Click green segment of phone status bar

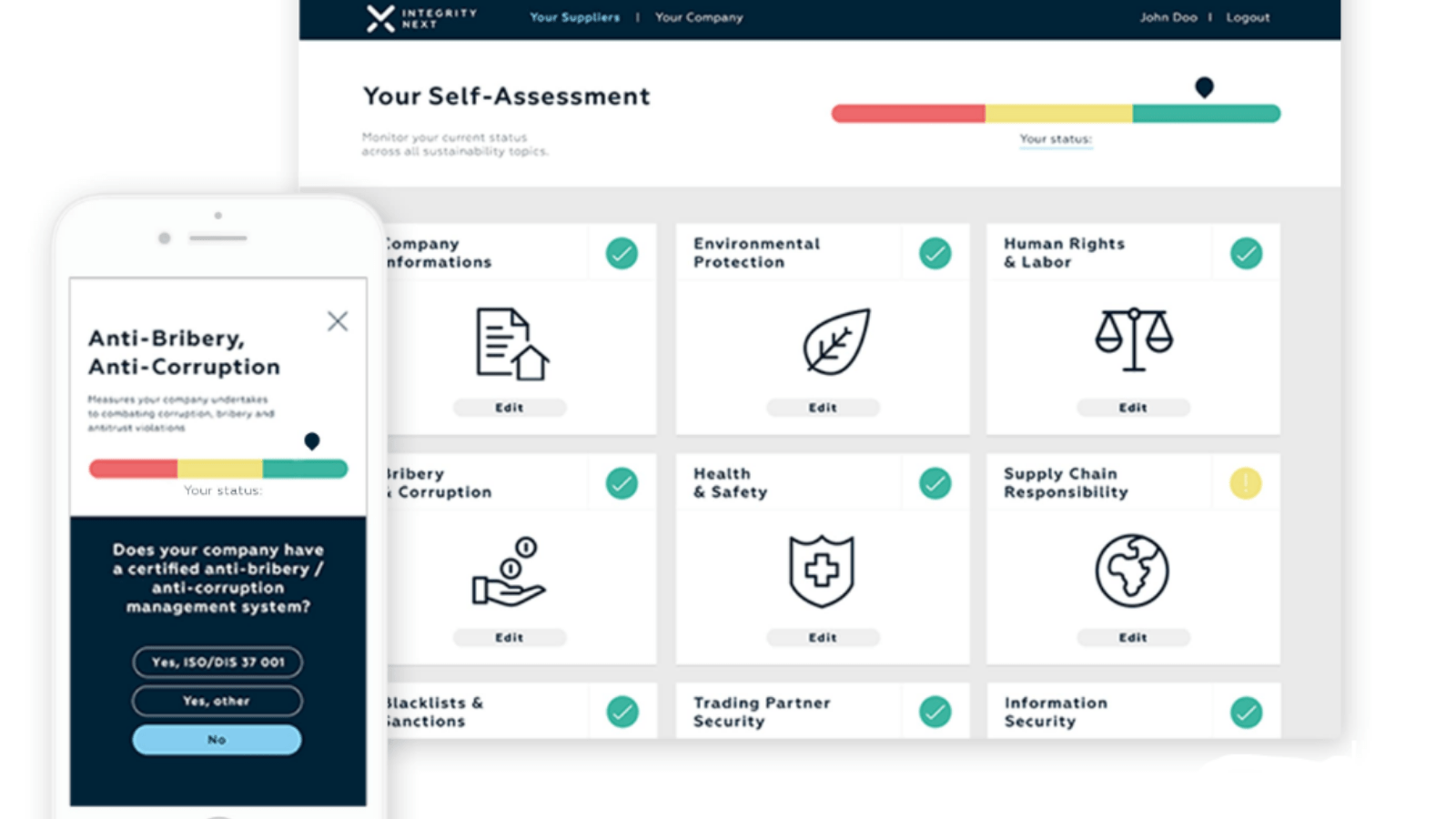coord(305,469)
